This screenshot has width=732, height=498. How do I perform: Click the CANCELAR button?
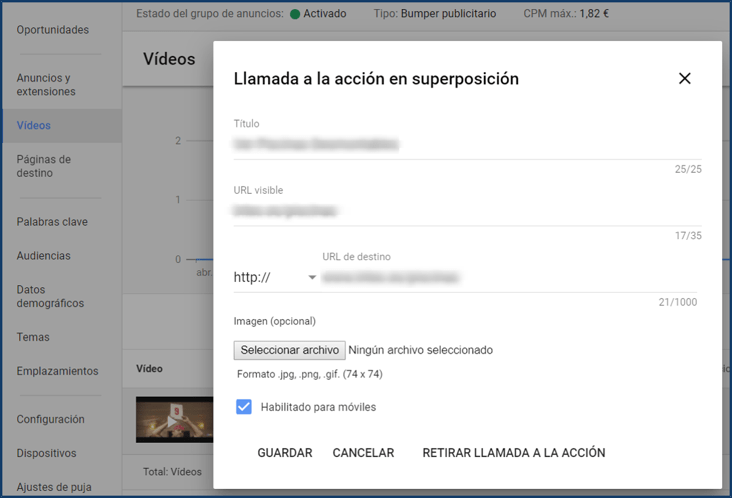363,453
